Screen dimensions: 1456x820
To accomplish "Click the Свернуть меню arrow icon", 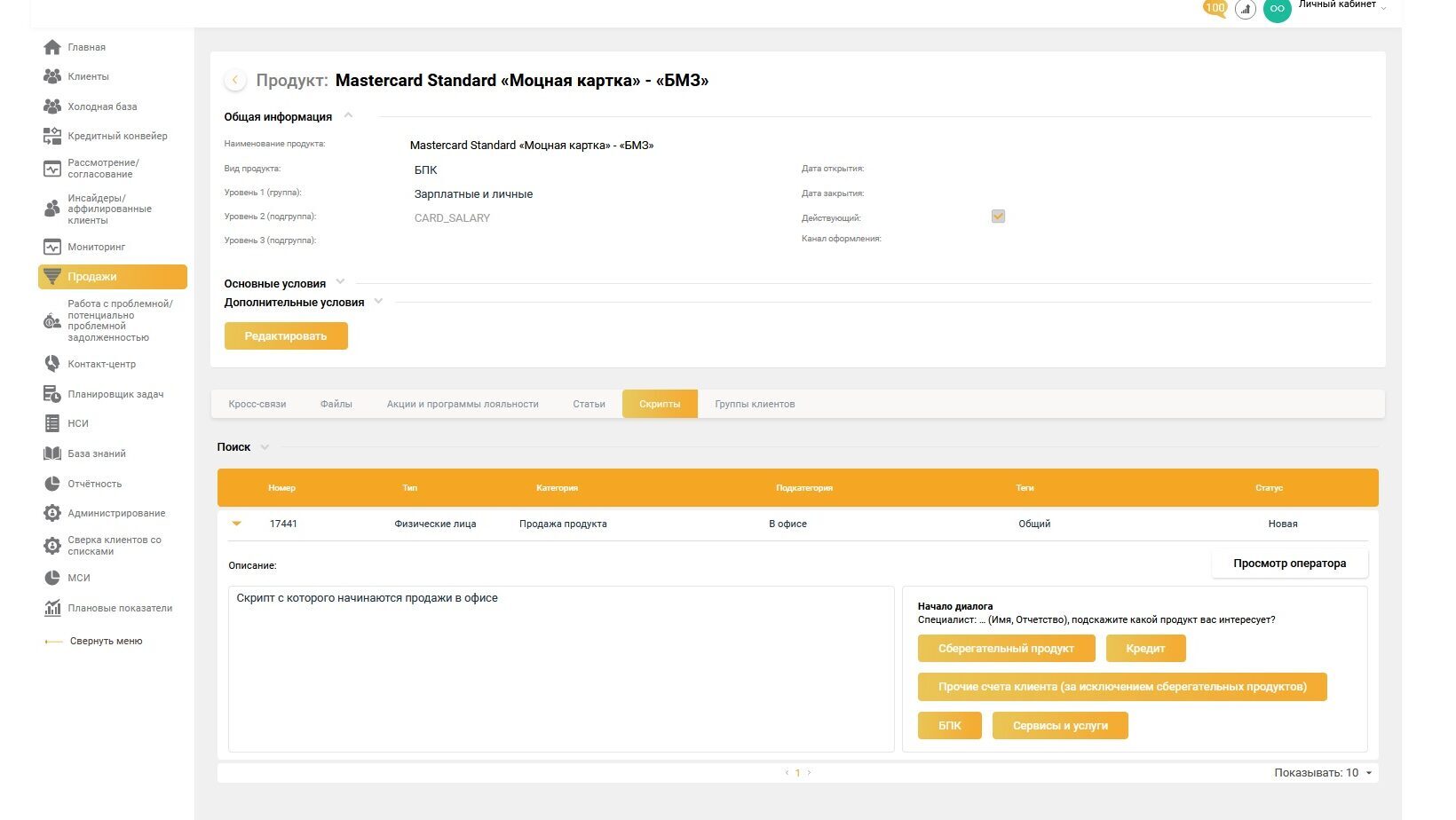I will [x=53, y=642].
